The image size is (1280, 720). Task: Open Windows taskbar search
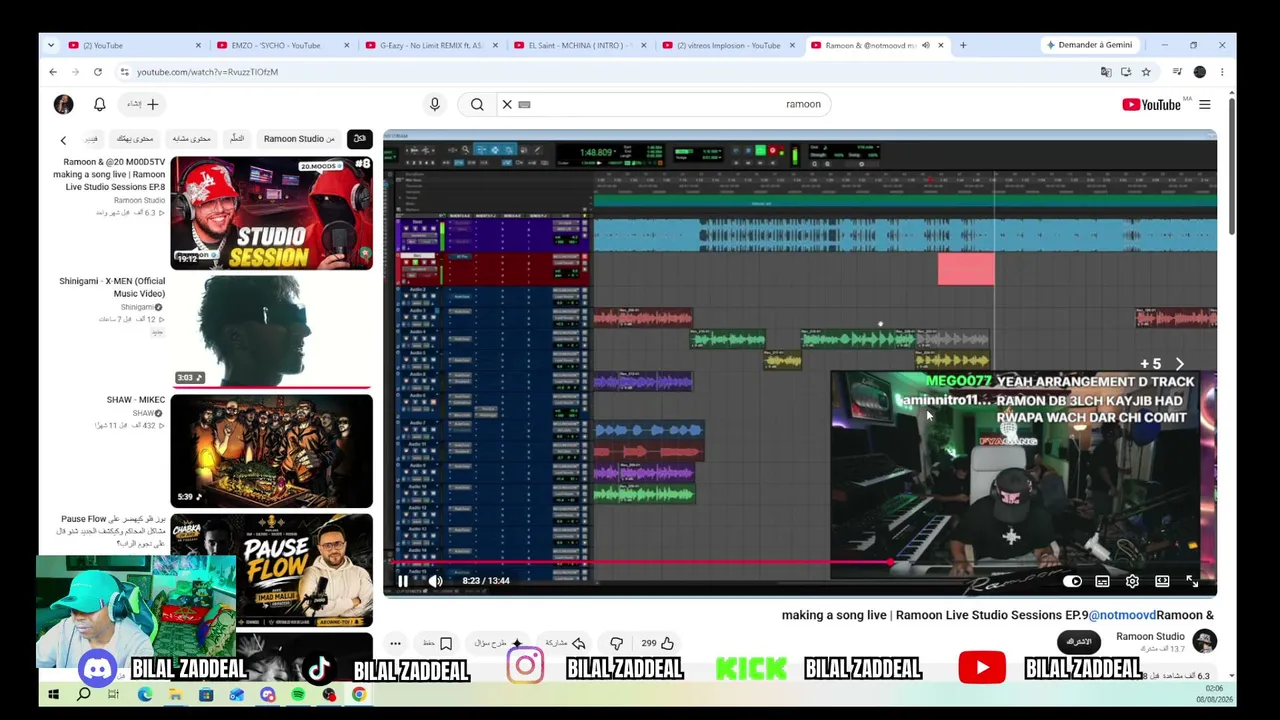[84, 694]
